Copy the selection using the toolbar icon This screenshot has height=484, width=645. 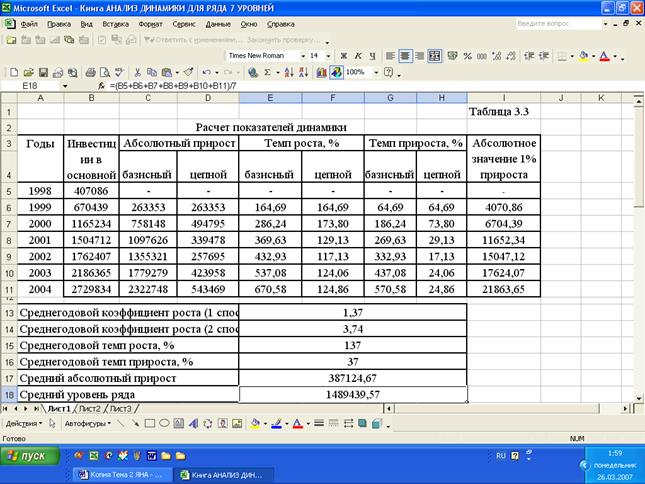pyautogui.click(x=152, y=73)
